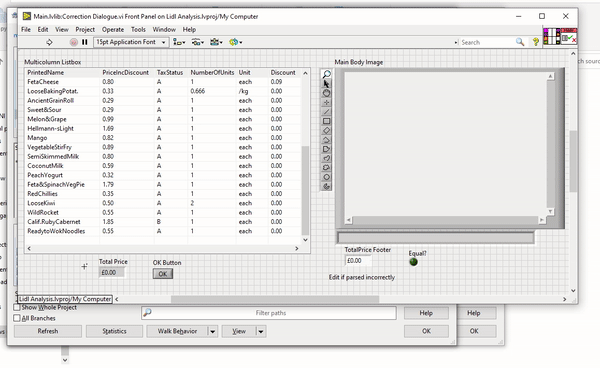
Task: Click the Filter paths magnifier icon
Action: [147, 313]
